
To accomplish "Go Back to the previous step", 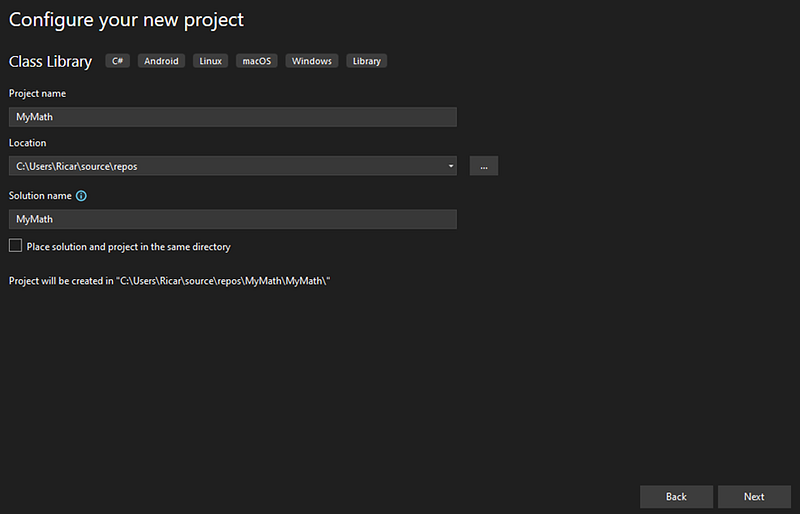I will click(x=677, y=497).
